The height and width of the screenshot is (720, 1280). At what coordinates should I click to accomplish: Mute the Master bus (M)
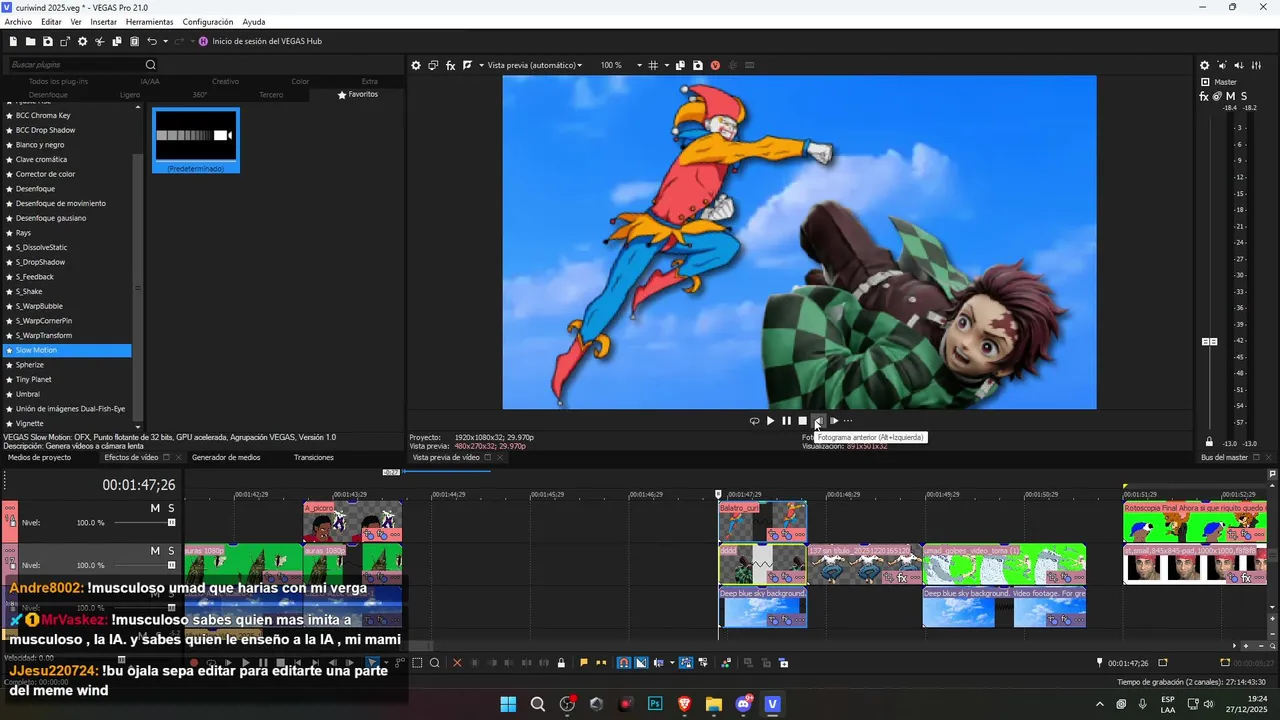tap(1231, 96)
